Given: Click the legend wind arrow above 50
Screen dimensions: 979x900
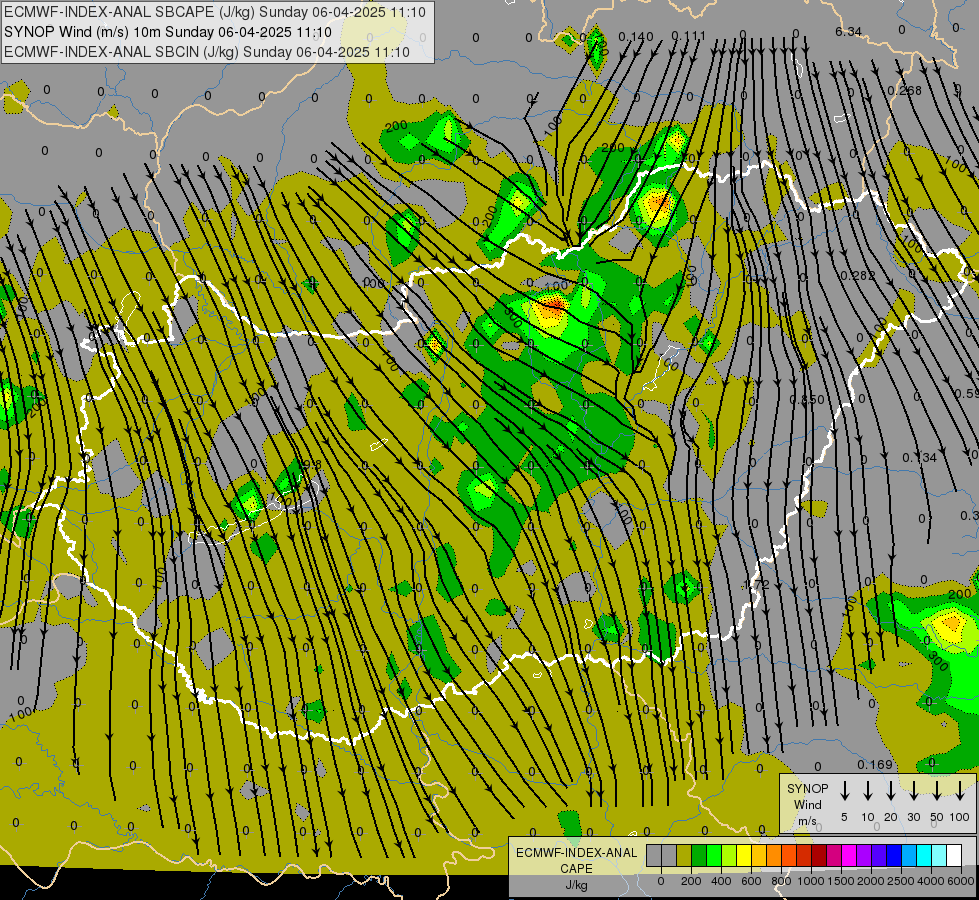Looking at the screenshot, I should pos(937,790).
